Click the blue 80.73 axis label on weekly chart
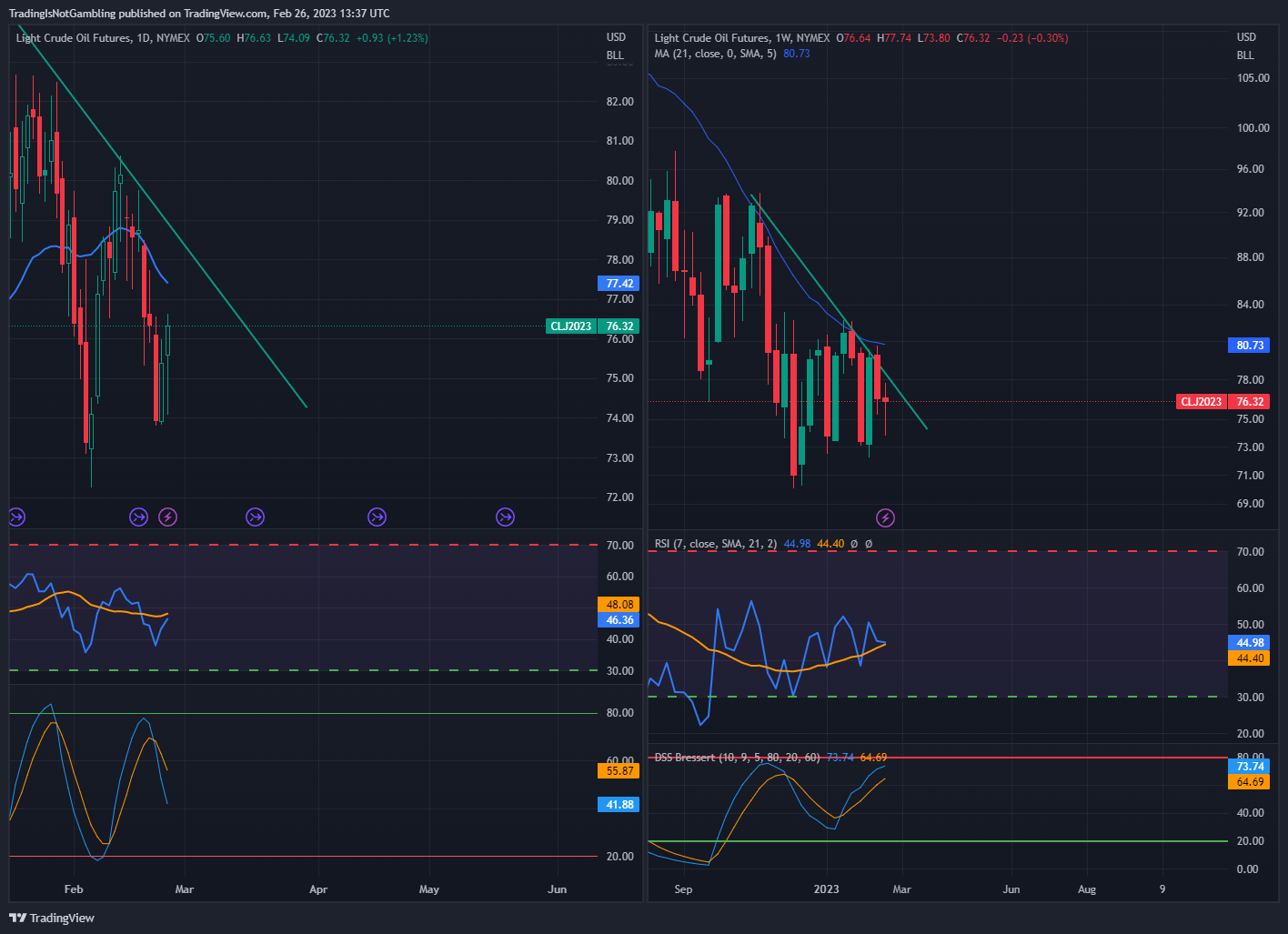Screen dimensions: 1288x934 coord(1250,345)
